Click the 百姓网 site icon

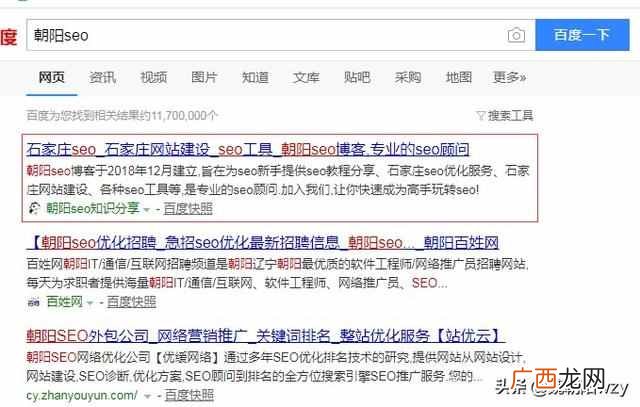33,302
